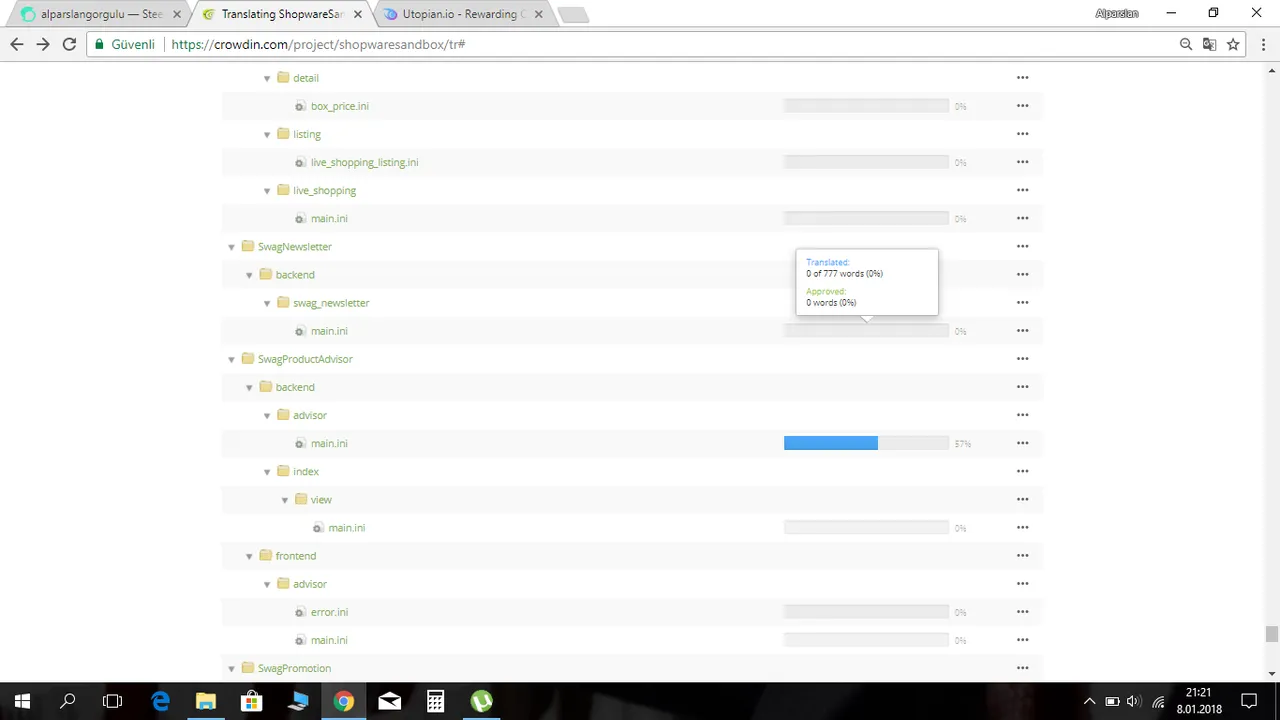Open options dots for box_price.ini

[x=1022, y=106]
